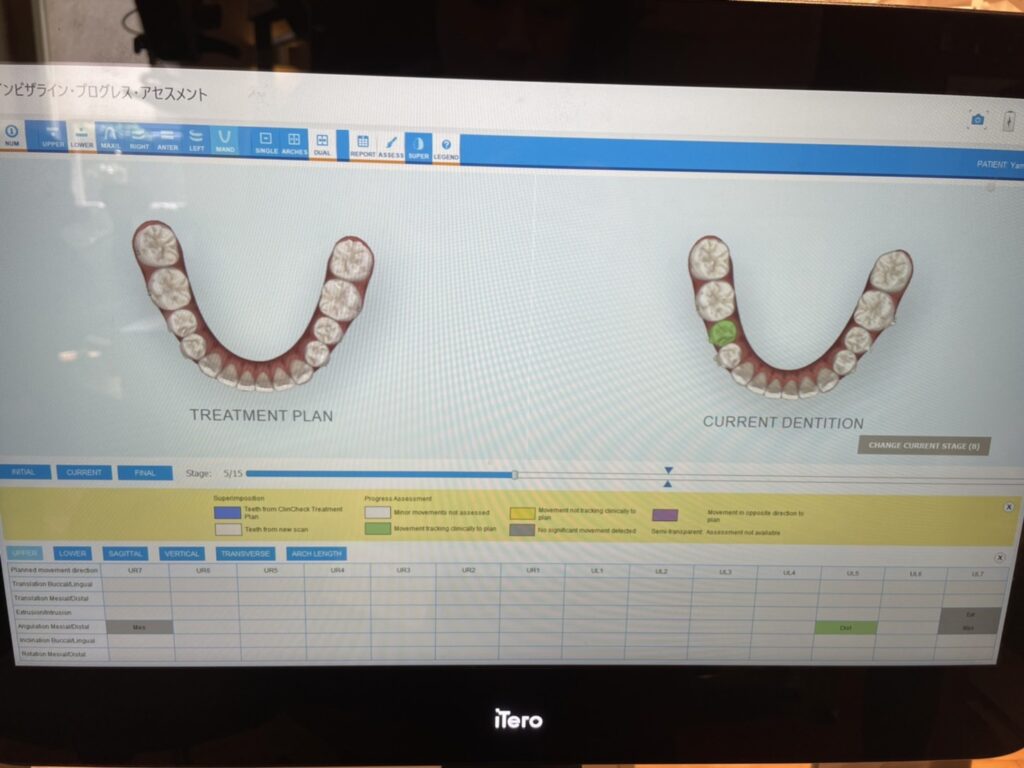
Task: Click the gray UL7 Extrusion/Intrusion cell
Action: click(x=970, y=615)
